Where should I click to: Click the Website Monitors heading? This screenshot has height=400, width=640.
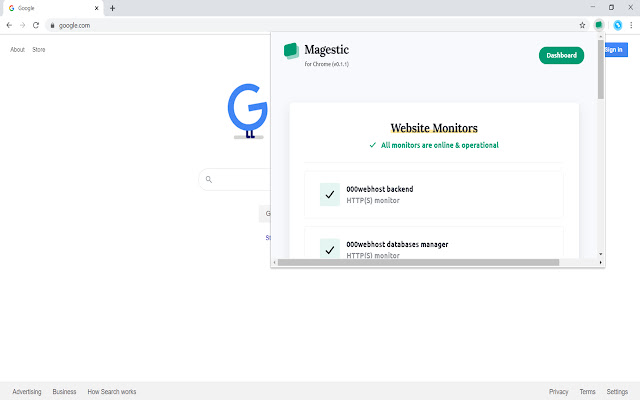click(x=434, y=128)
